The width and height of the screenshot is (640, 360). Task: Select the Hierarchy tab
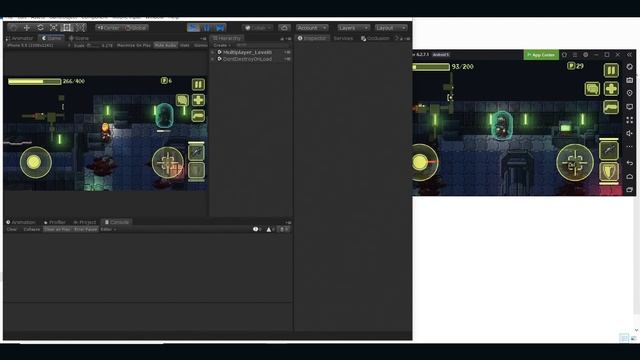227,38
